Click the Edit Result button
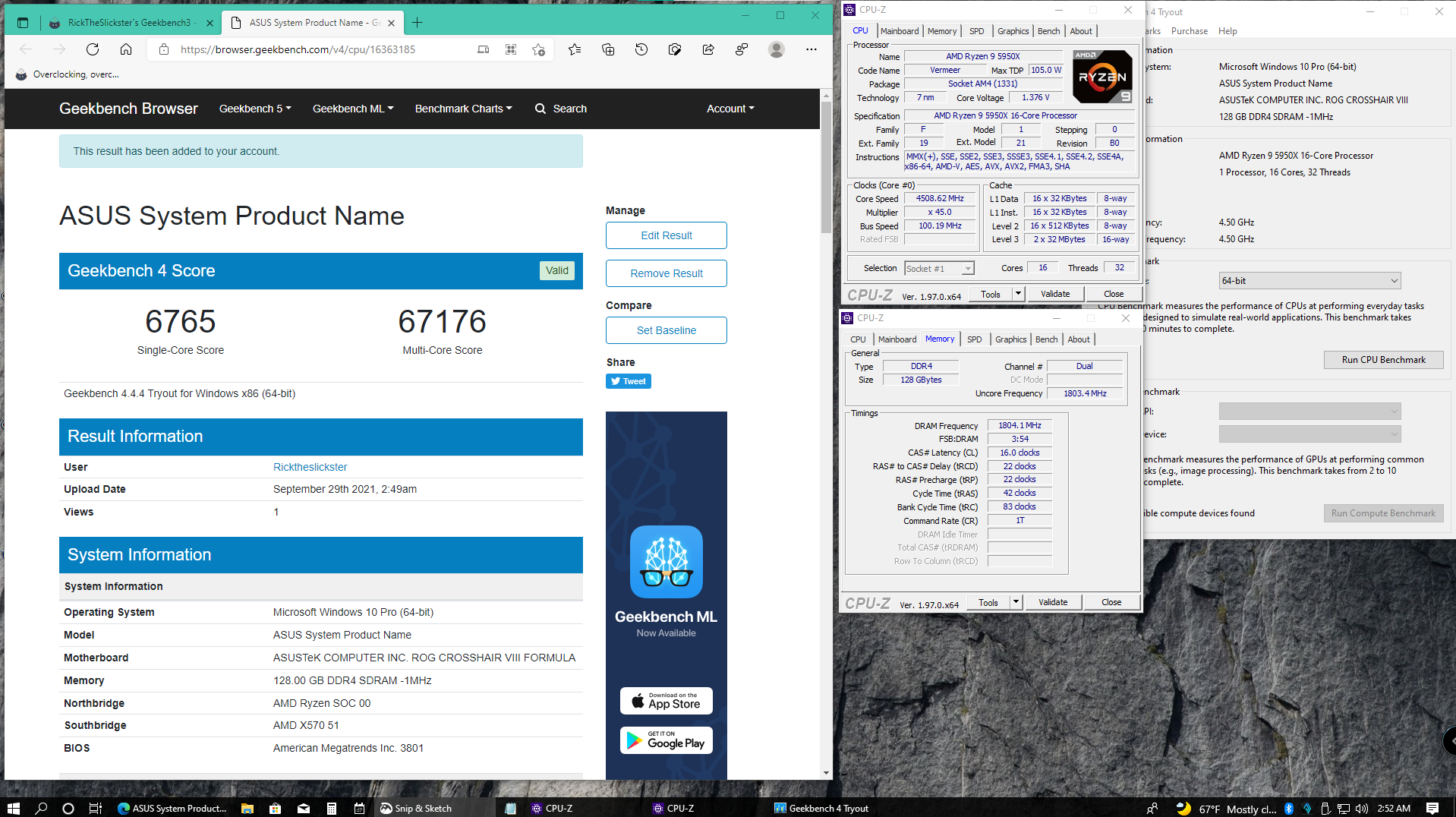 [667, 235]
